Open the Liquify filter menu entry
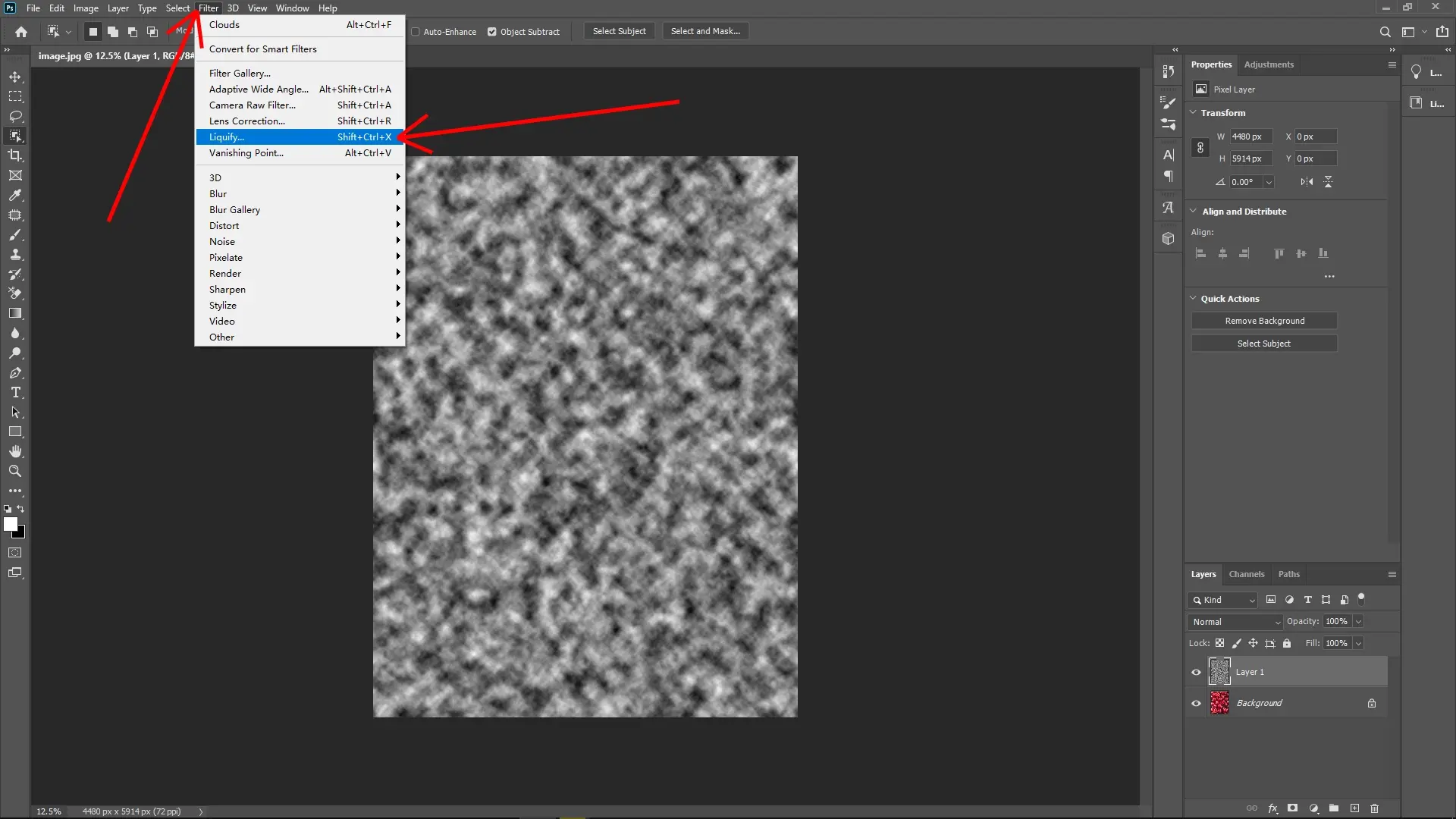The image size is (1456, 819). click(226, 136)
